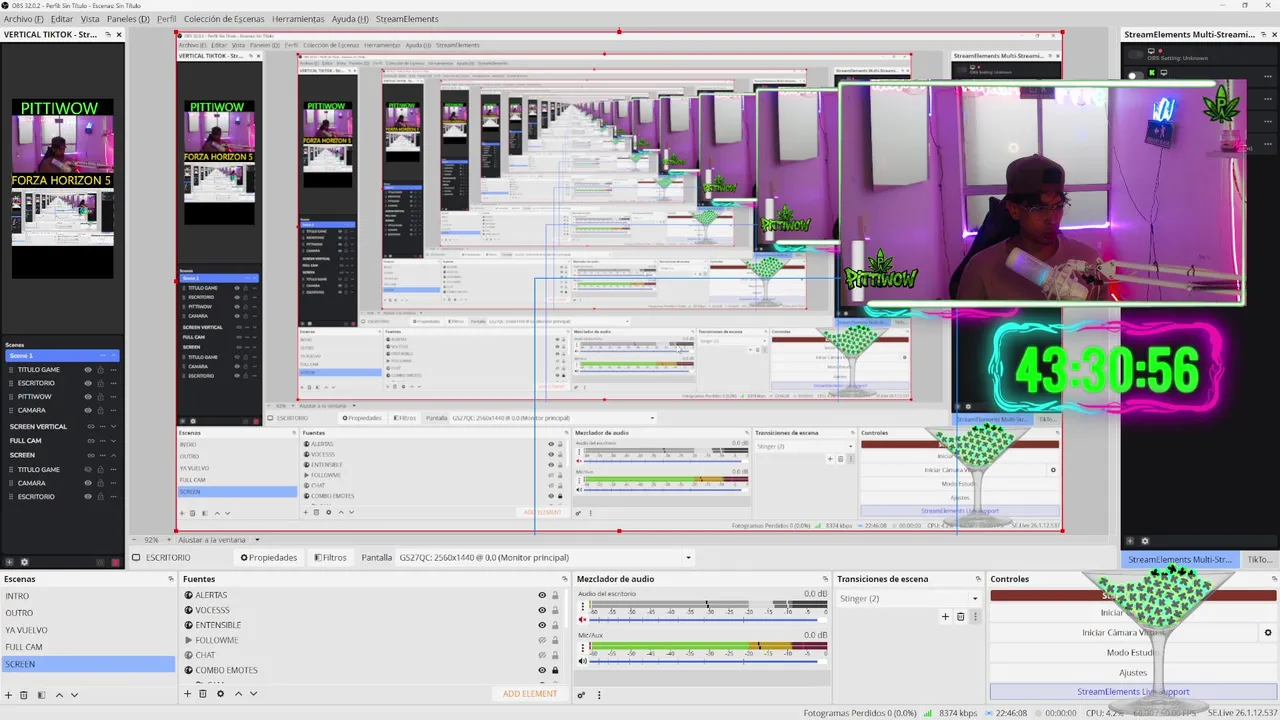
Task: Switch to StreamElements Multi-Streaming tab
Action: pyautogui.click(x=1180, y=560)
